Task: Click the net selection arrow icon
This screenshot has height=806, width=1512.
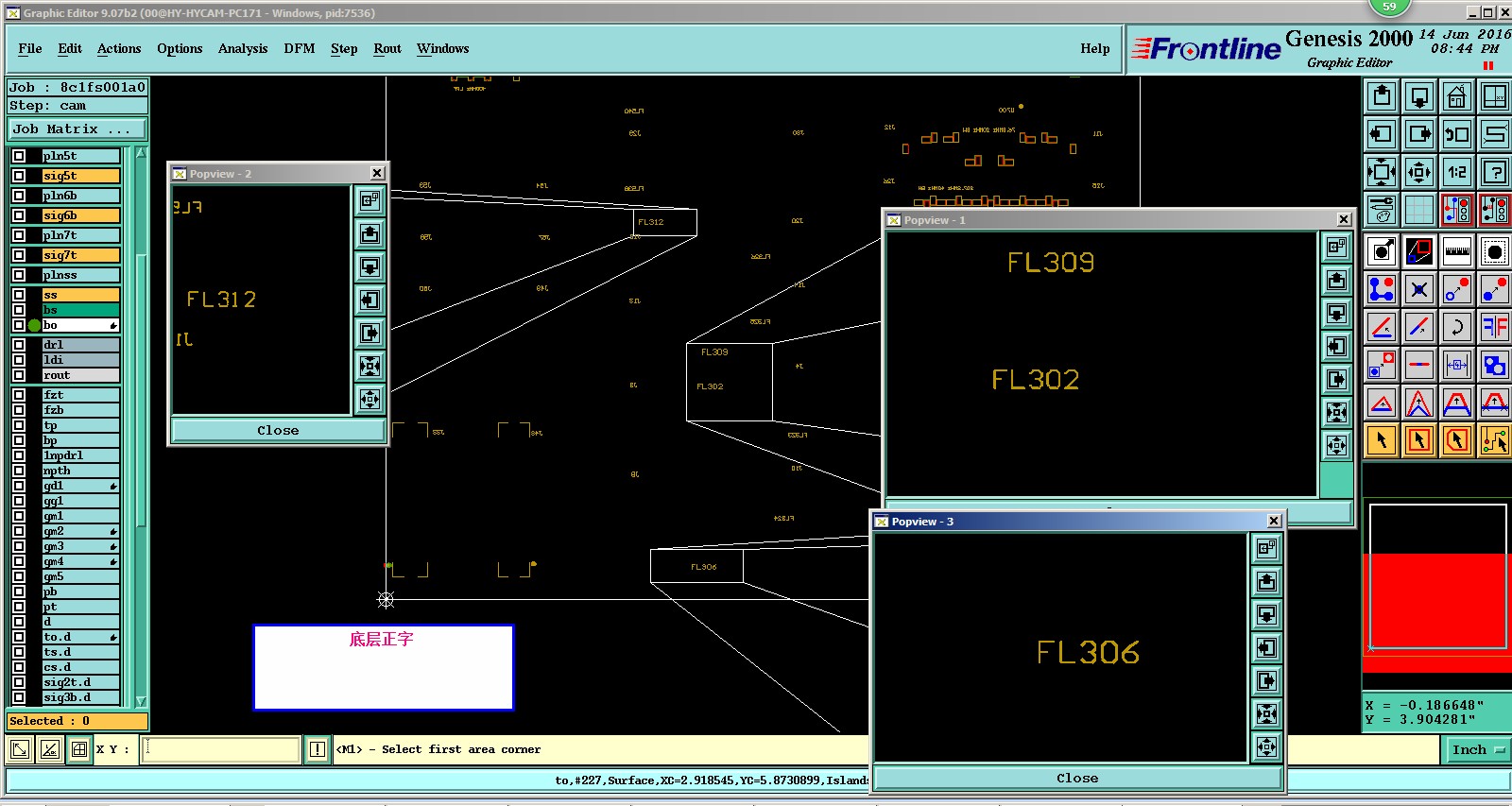Action: 1495,440
